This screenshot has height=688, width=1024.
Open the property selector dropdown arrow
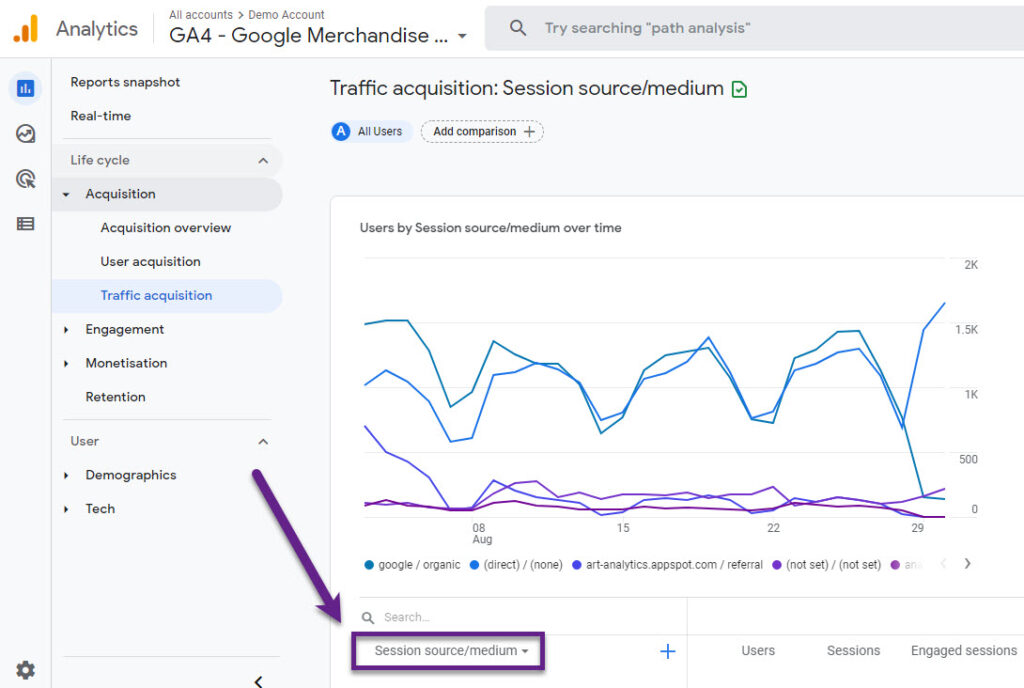(x=462, y=36)
